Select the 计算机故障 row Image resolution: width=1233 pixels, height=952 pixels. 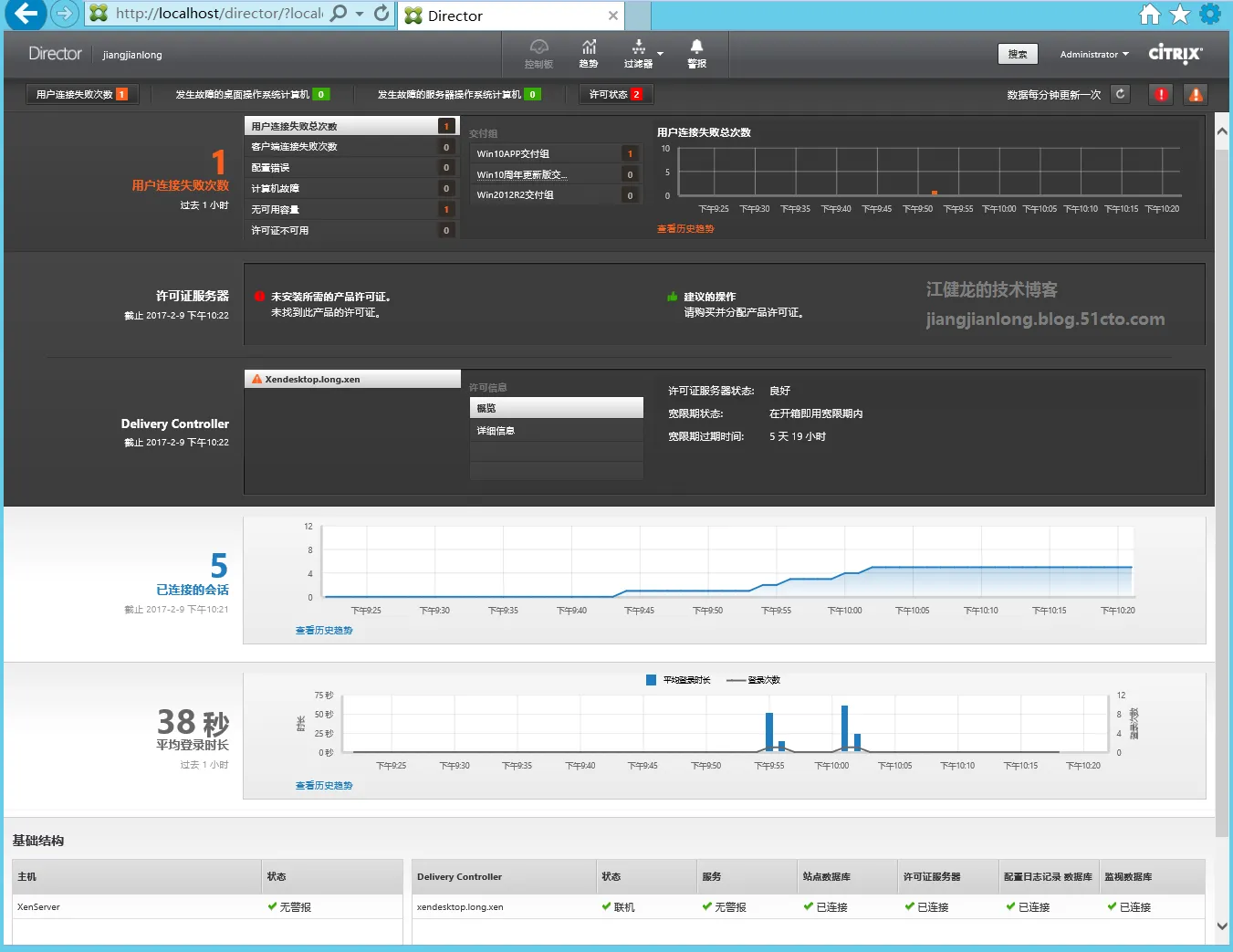(351, 188)
